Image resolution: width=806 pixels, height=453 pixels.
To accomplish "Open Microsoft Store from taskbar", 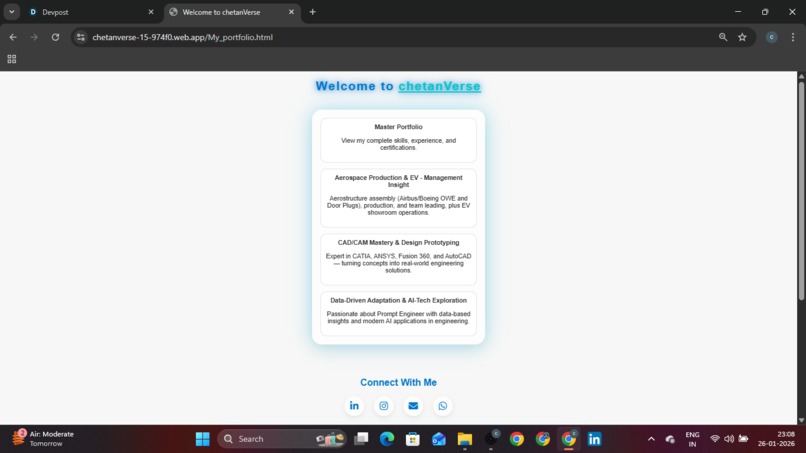I will (x=413, y=439).
